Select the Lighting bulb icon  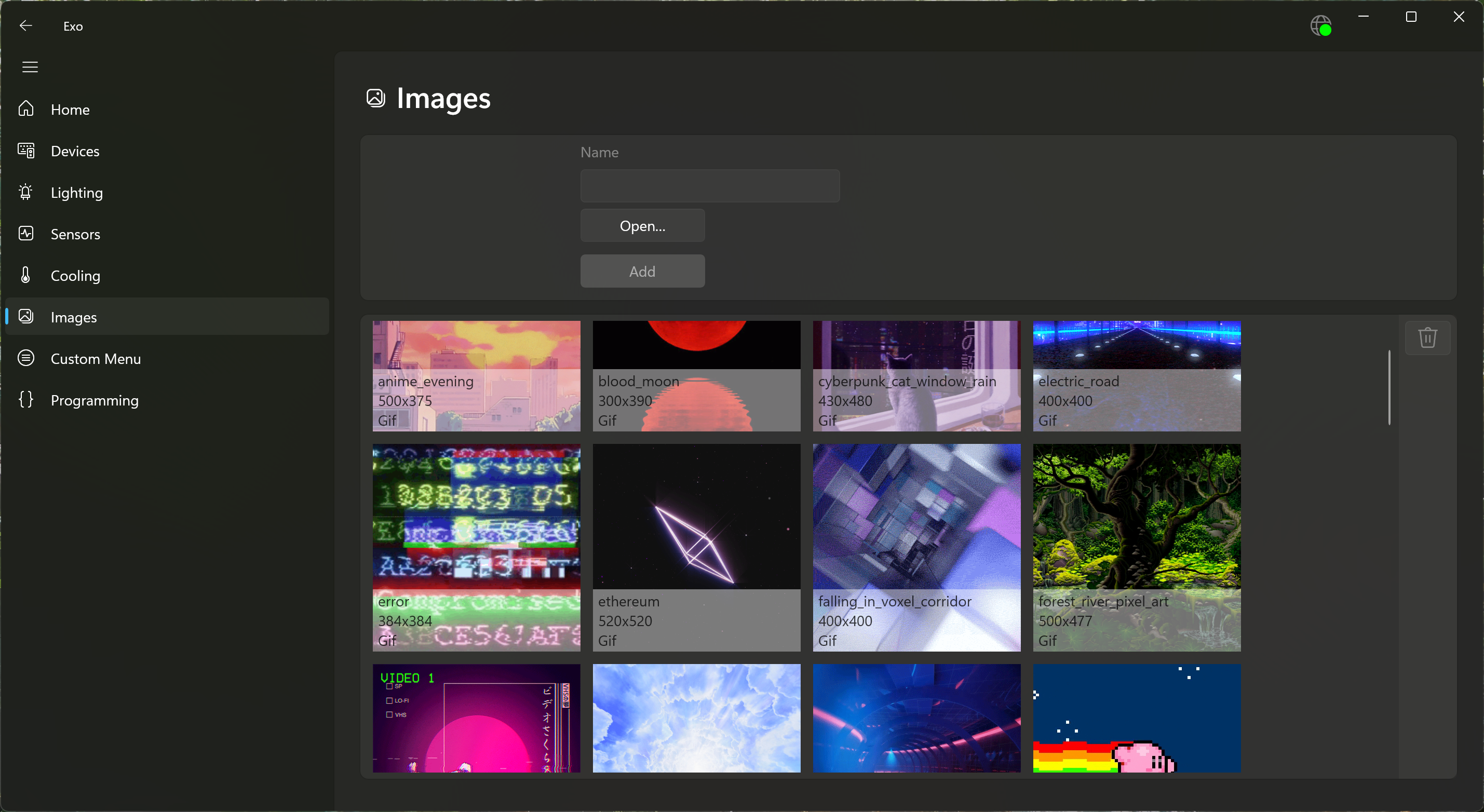26,192
